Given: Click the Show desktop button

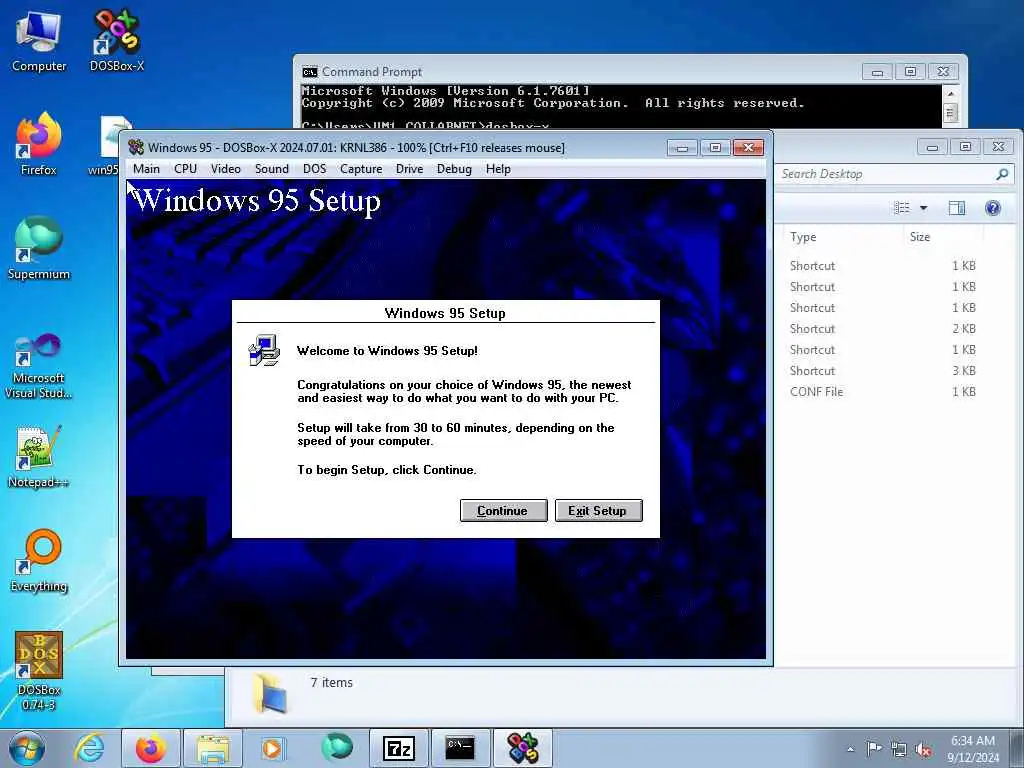Looking at the screenshot, I should click(1017, 748).
